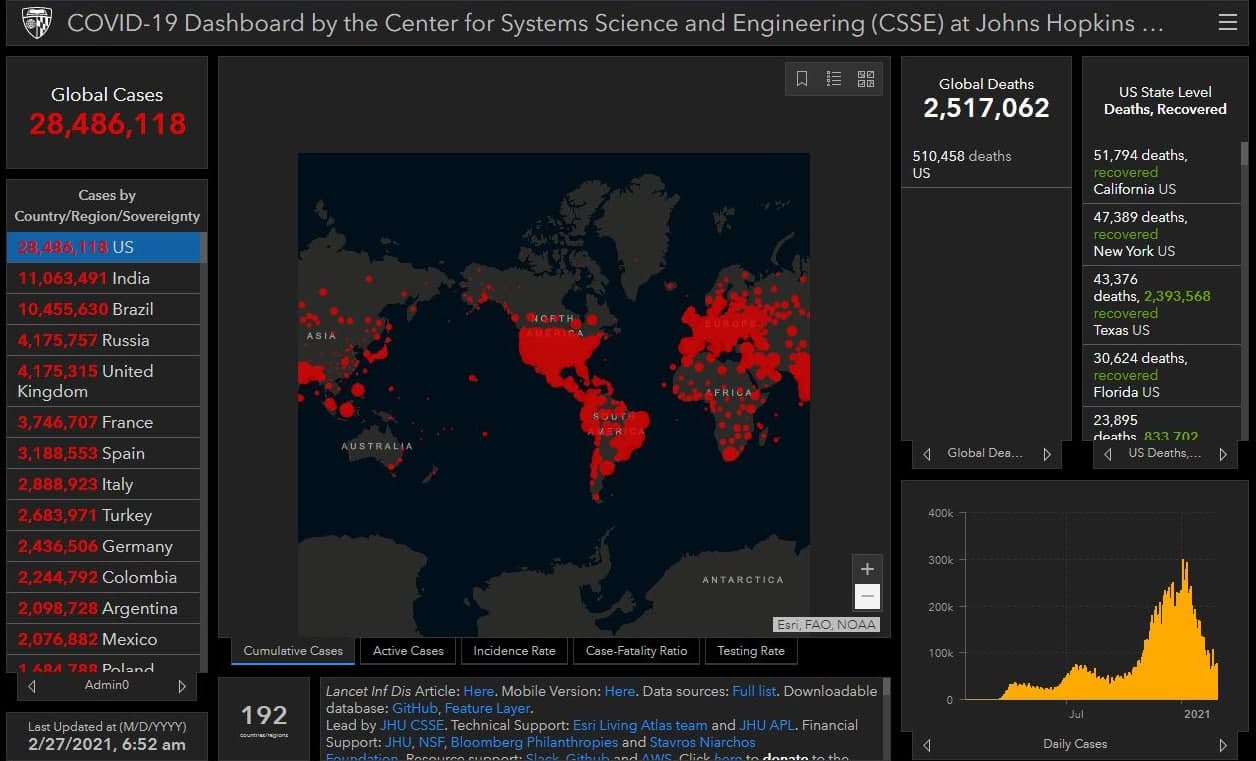The height and width of the screenshot is (761, 1256).
Task: Open the 'Full list' data sources link
Action: tap(756, 691)
